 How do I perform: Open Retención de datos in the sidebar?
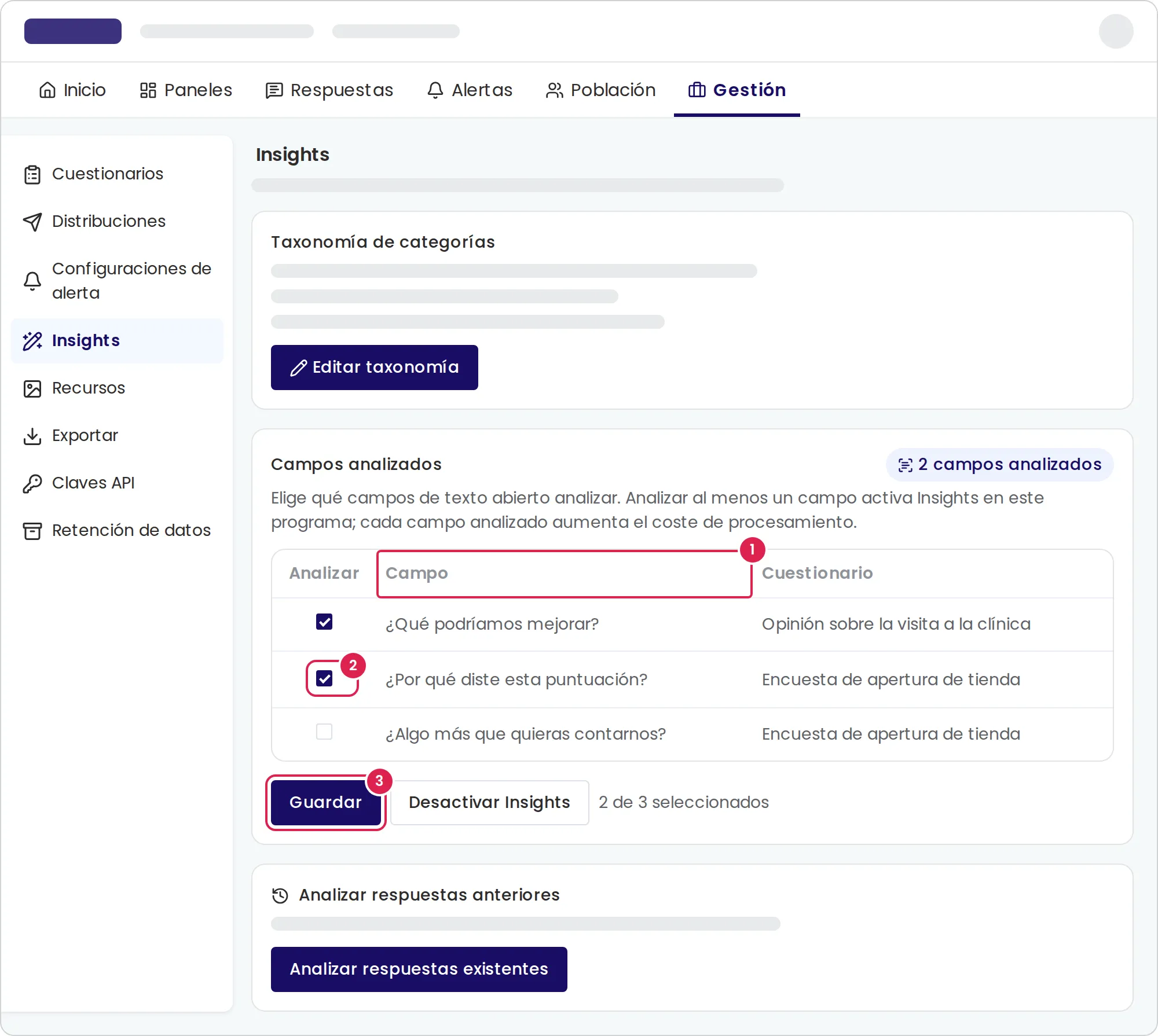[x=117, y=531]
